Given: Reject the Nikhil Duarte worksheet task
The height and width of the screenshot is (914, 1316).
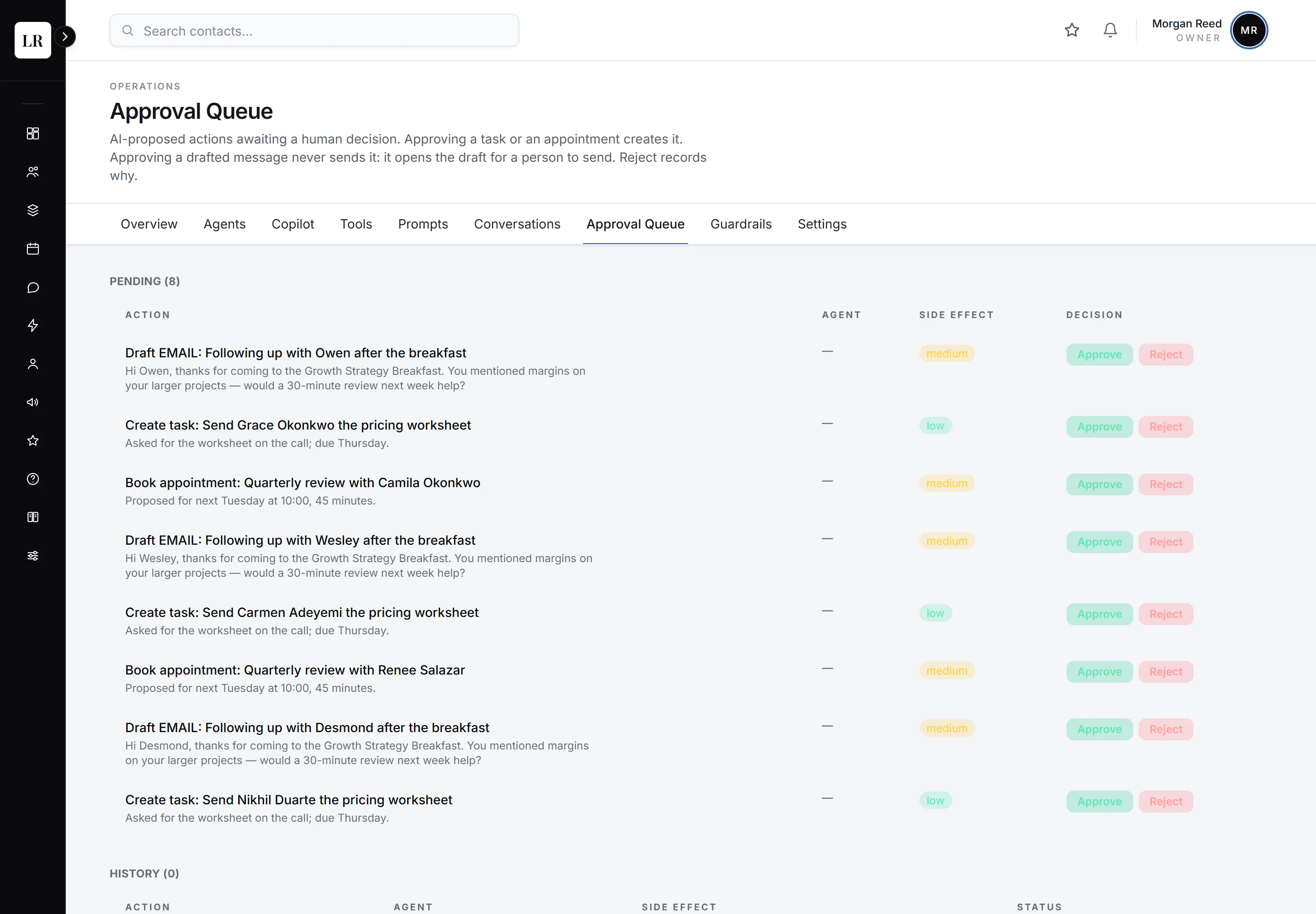Looking at the screenshot, I should coord(1165,801).
